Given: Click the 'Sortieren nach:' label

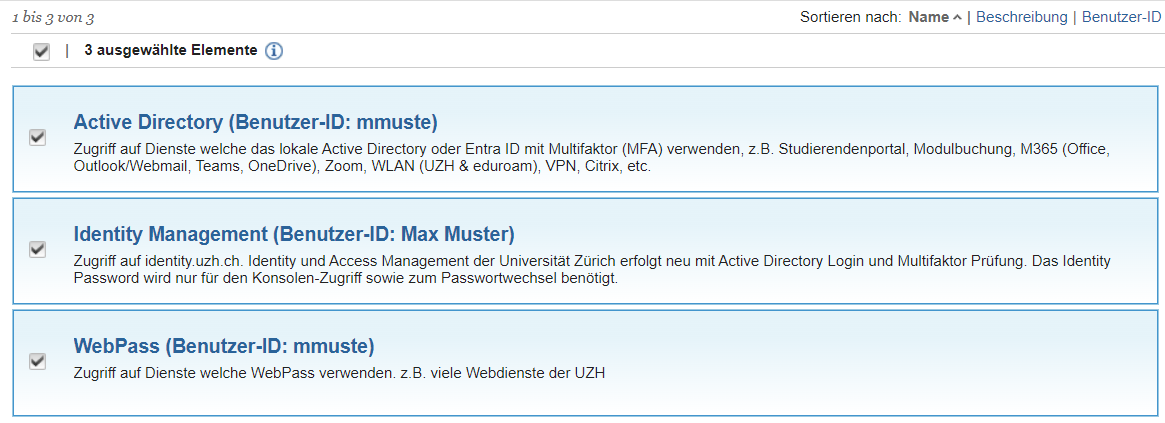Looking at the screenshot, I should tap(851, 17).
